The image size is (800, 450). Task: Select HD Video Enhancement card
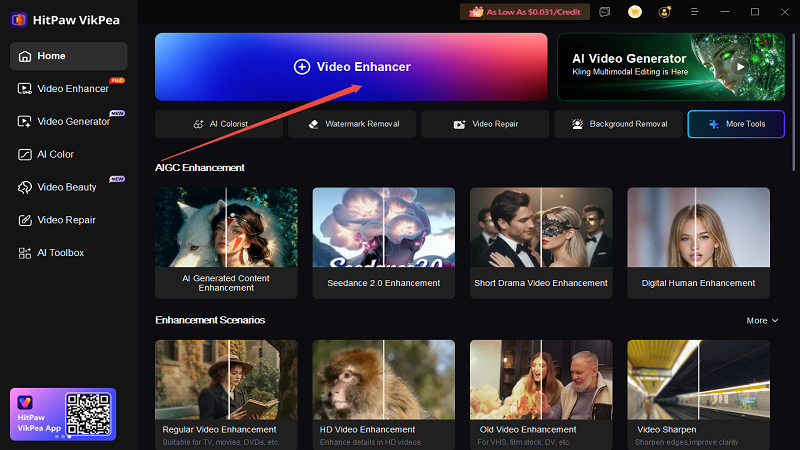point(384,395)
